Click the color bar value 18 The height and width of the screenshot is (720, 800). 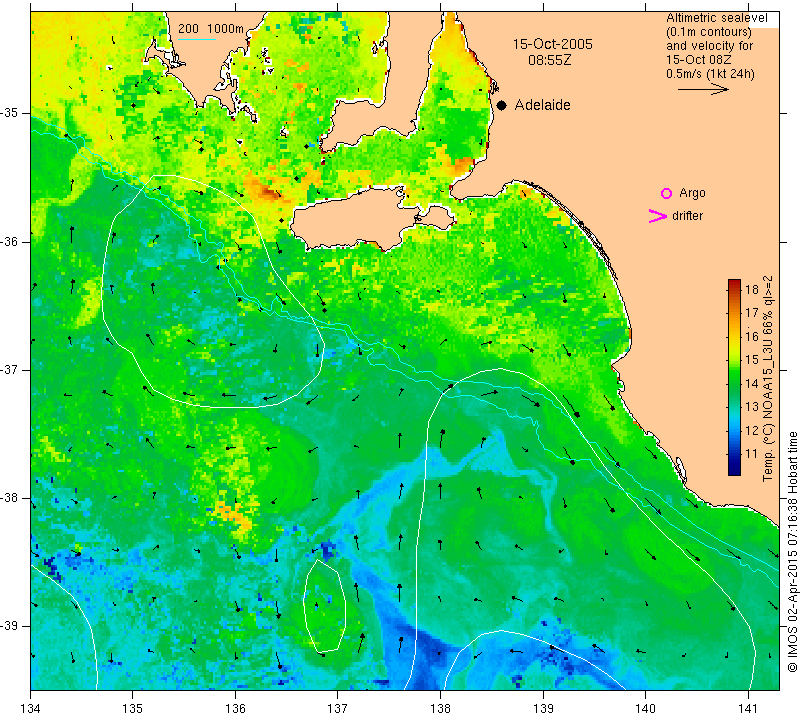pos(752,290)
